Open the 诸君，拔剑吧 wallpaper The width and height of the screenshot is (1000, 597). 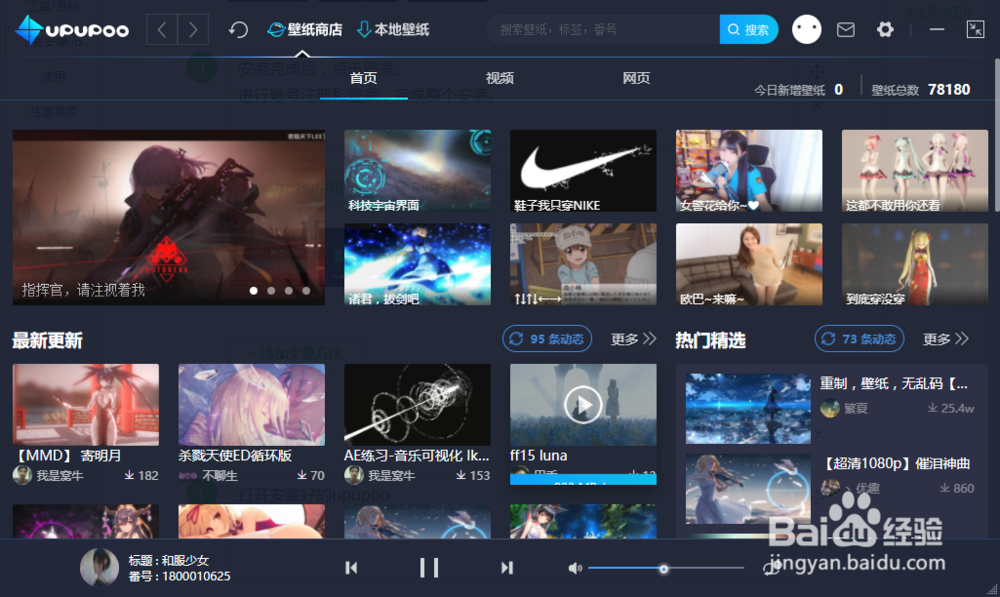(417, 263)
